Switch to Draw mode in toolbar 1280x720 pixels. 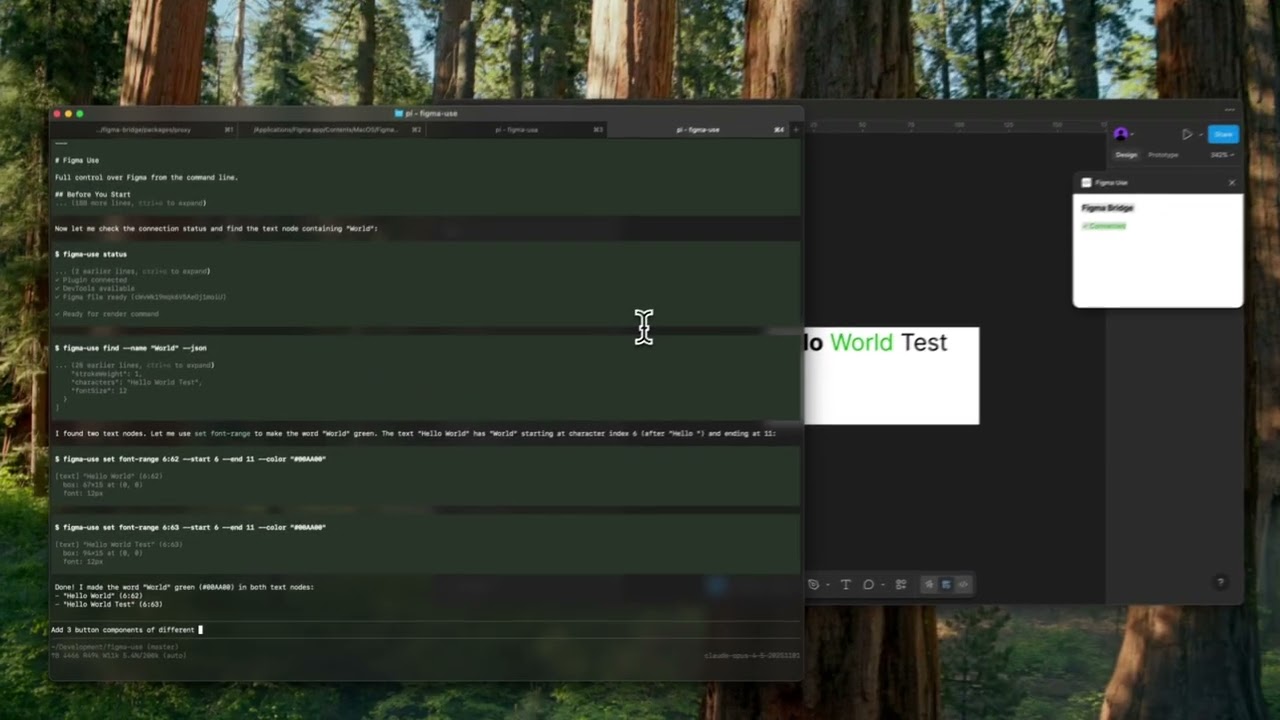[929, 585]
